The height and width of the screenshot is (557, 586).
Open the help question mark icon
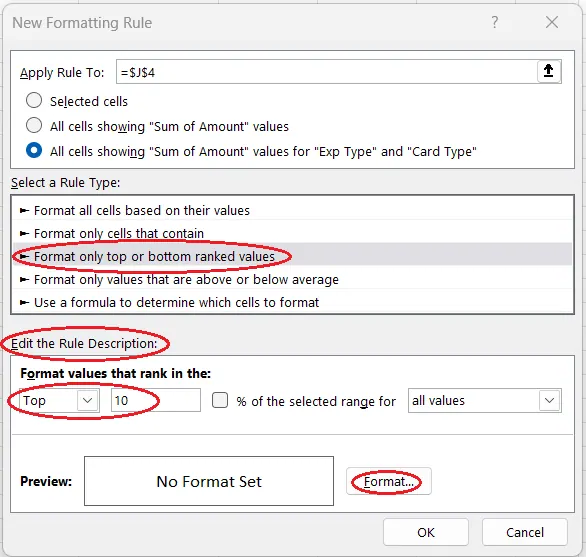click(494, 22)
